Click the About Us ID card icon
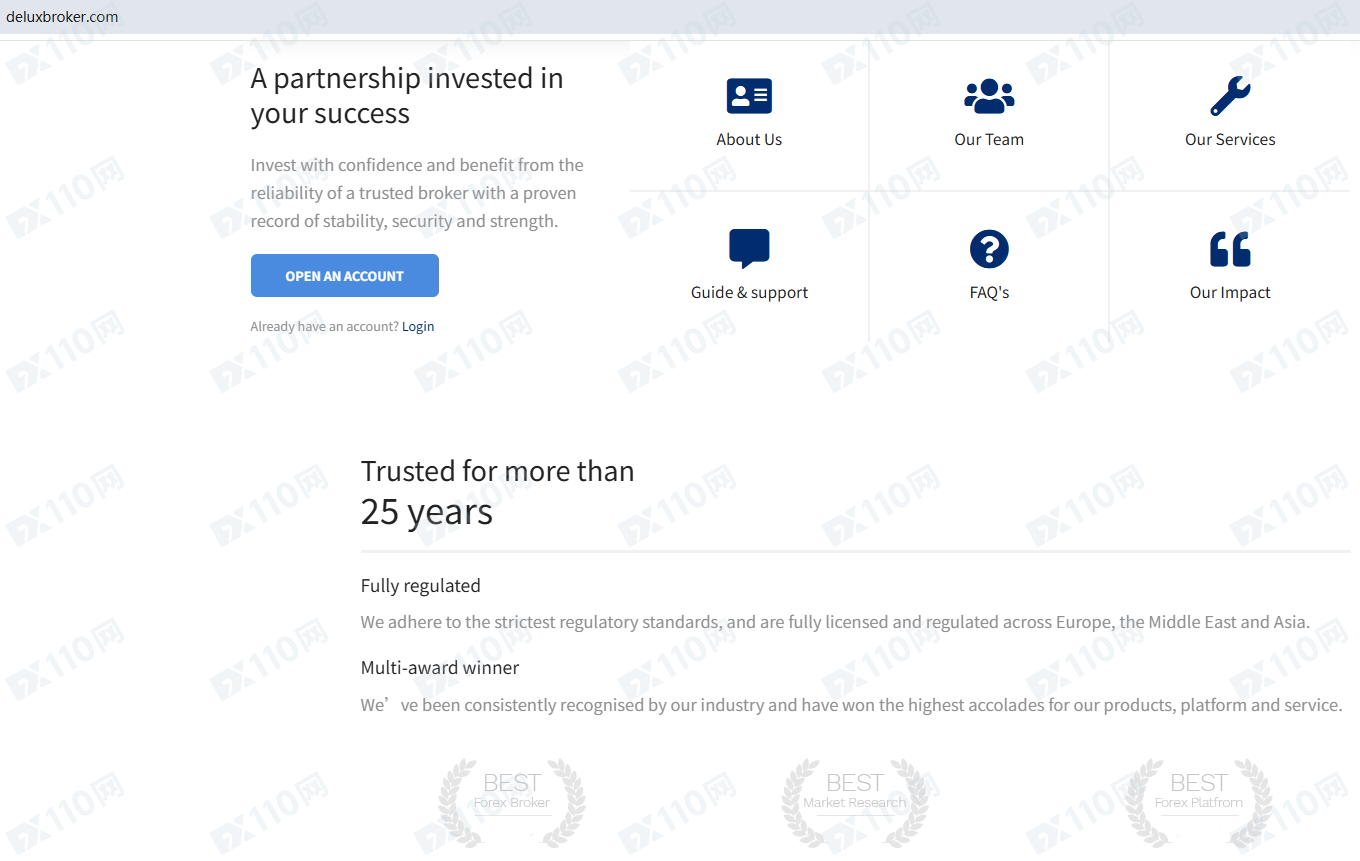Viewport: 1360px width, 861px height. point(749,96)
